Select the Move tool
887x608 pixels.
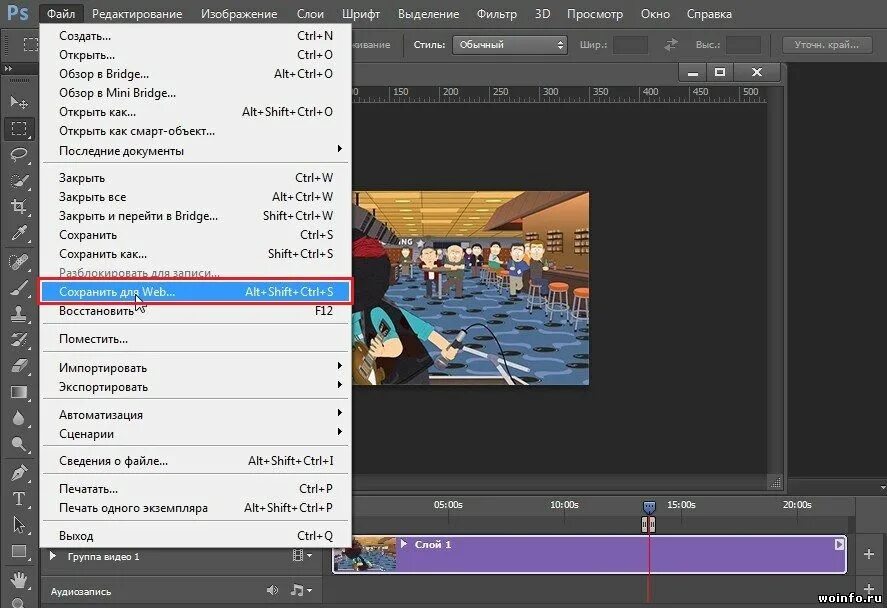(x=19, y=102)
